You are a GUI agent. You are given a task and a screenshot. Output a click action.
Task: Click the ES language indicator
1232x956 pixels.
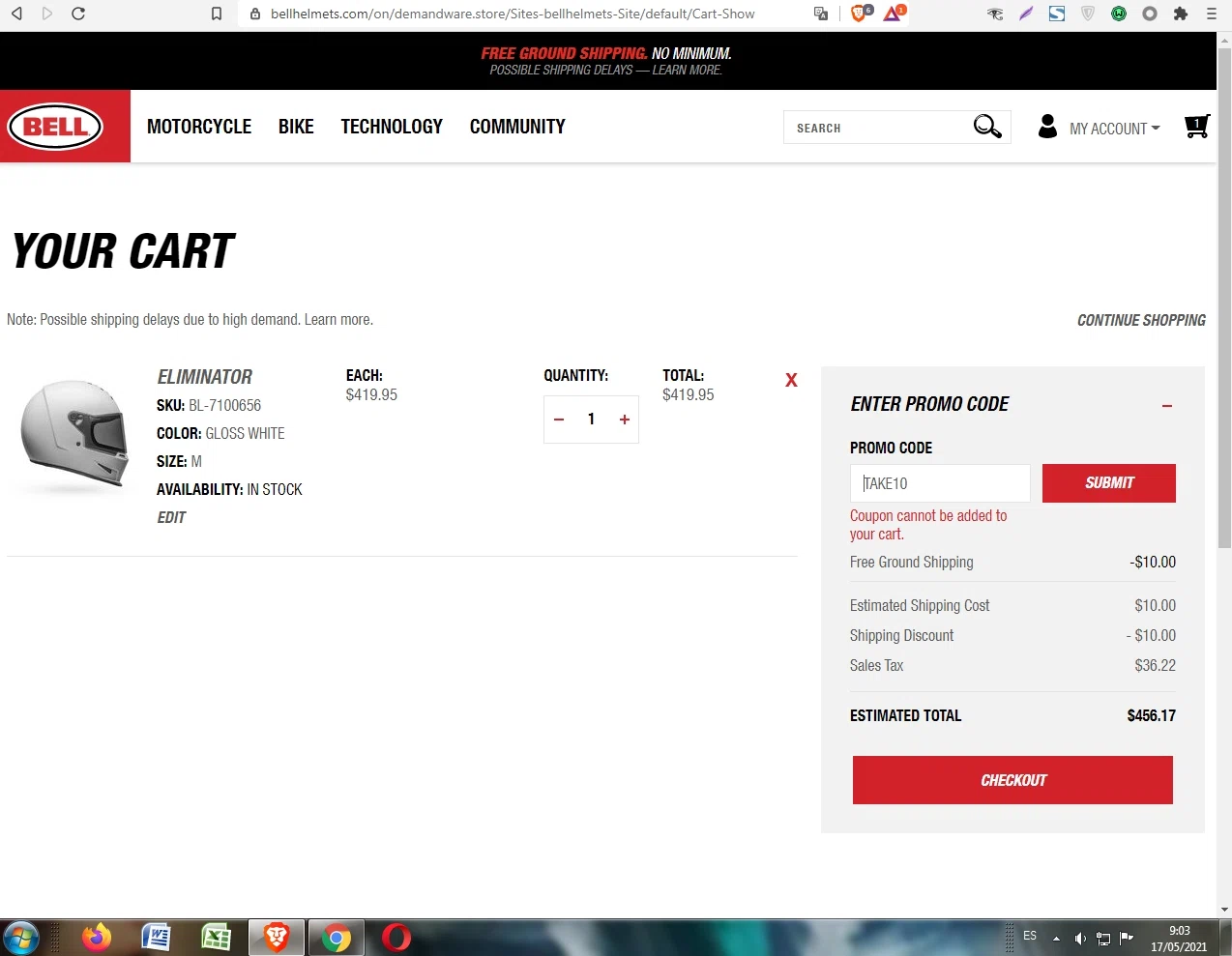[x=1030, y=936]
